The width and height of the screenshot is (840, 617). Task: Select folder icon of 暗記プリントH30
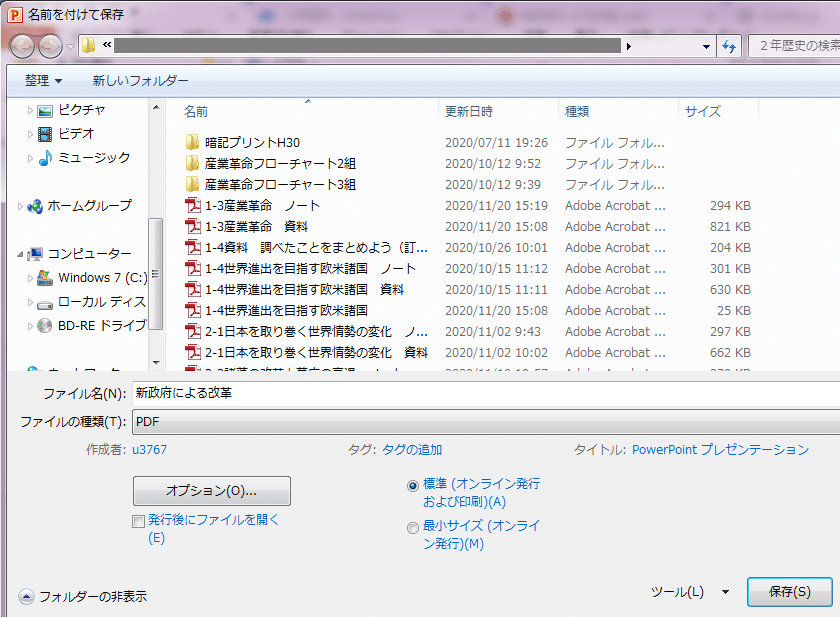coord(192,142)
